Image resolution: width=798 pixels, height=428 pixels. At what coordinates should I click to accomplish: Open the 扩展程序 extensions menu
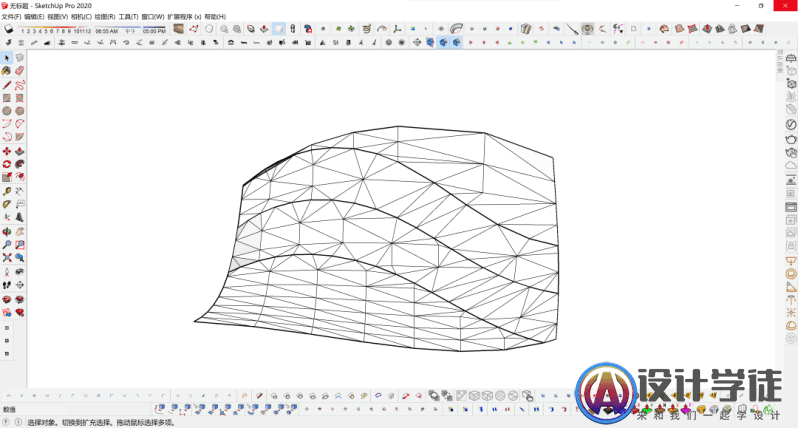coord(184,17)
